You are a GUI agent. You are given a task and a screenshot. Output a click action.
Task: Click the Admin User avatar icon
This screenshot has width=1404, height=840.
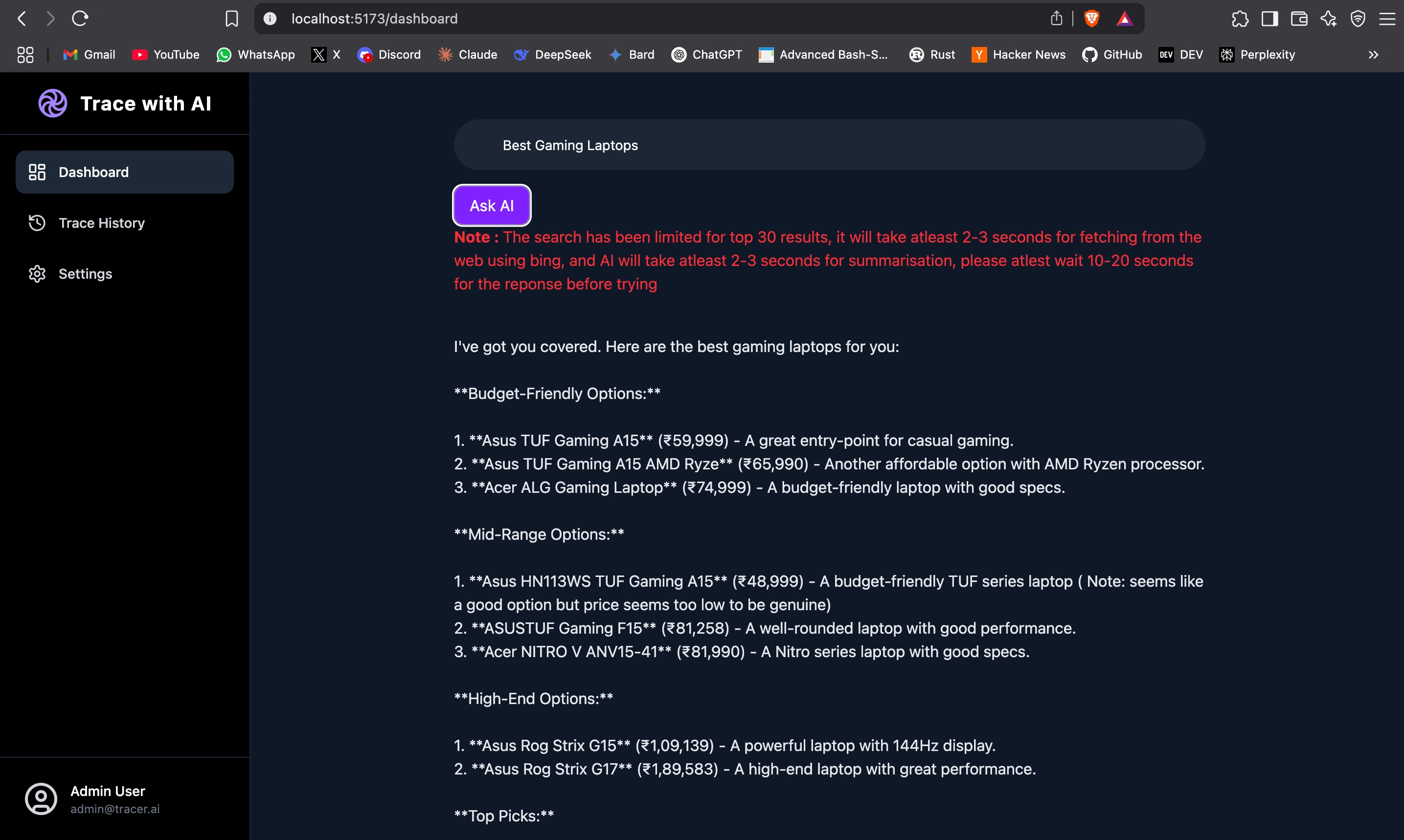click(x=41, y=798)
